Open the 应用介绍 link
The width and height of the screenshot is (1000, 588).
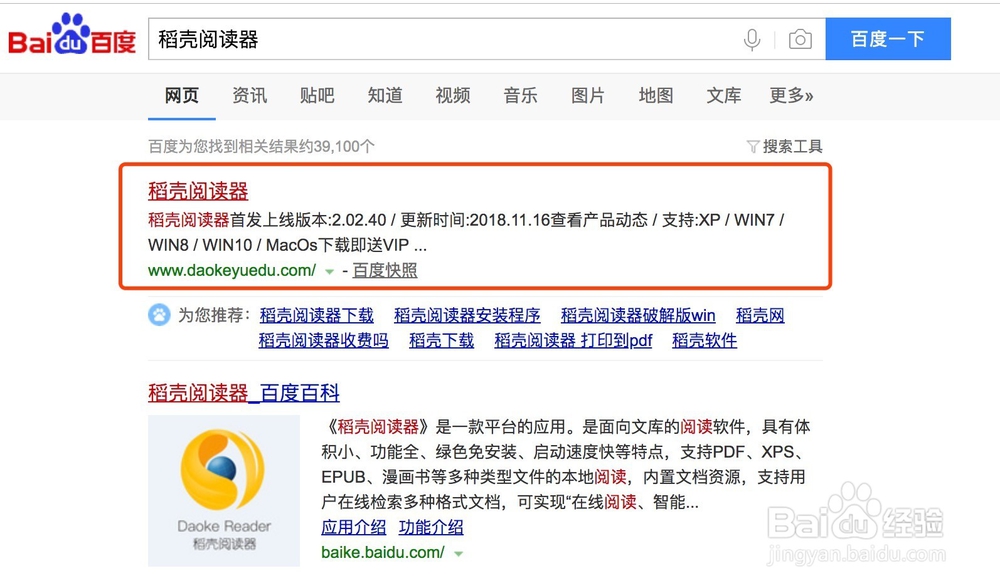coord(353,527)
